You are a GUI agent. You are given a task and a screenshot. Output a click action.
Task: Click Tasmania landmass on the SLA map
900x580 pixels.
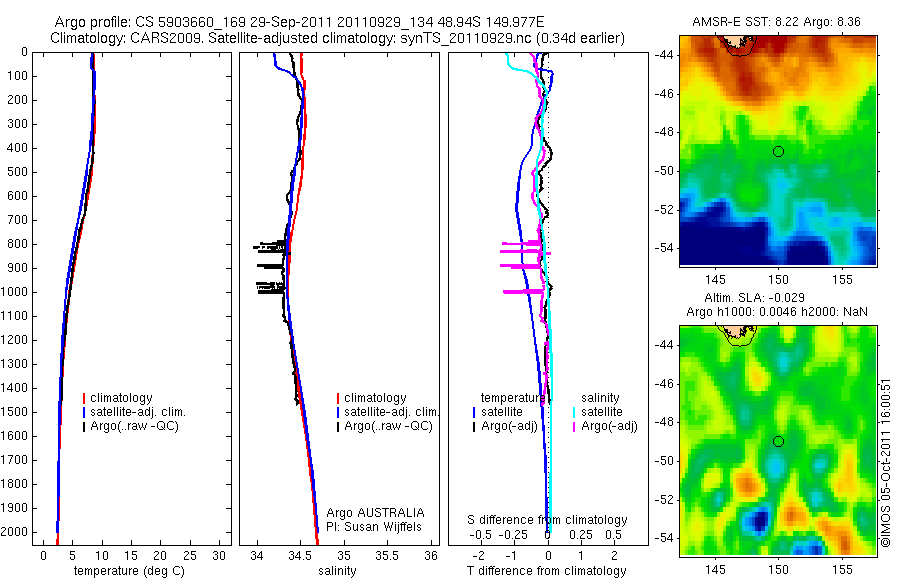[738, 332]
